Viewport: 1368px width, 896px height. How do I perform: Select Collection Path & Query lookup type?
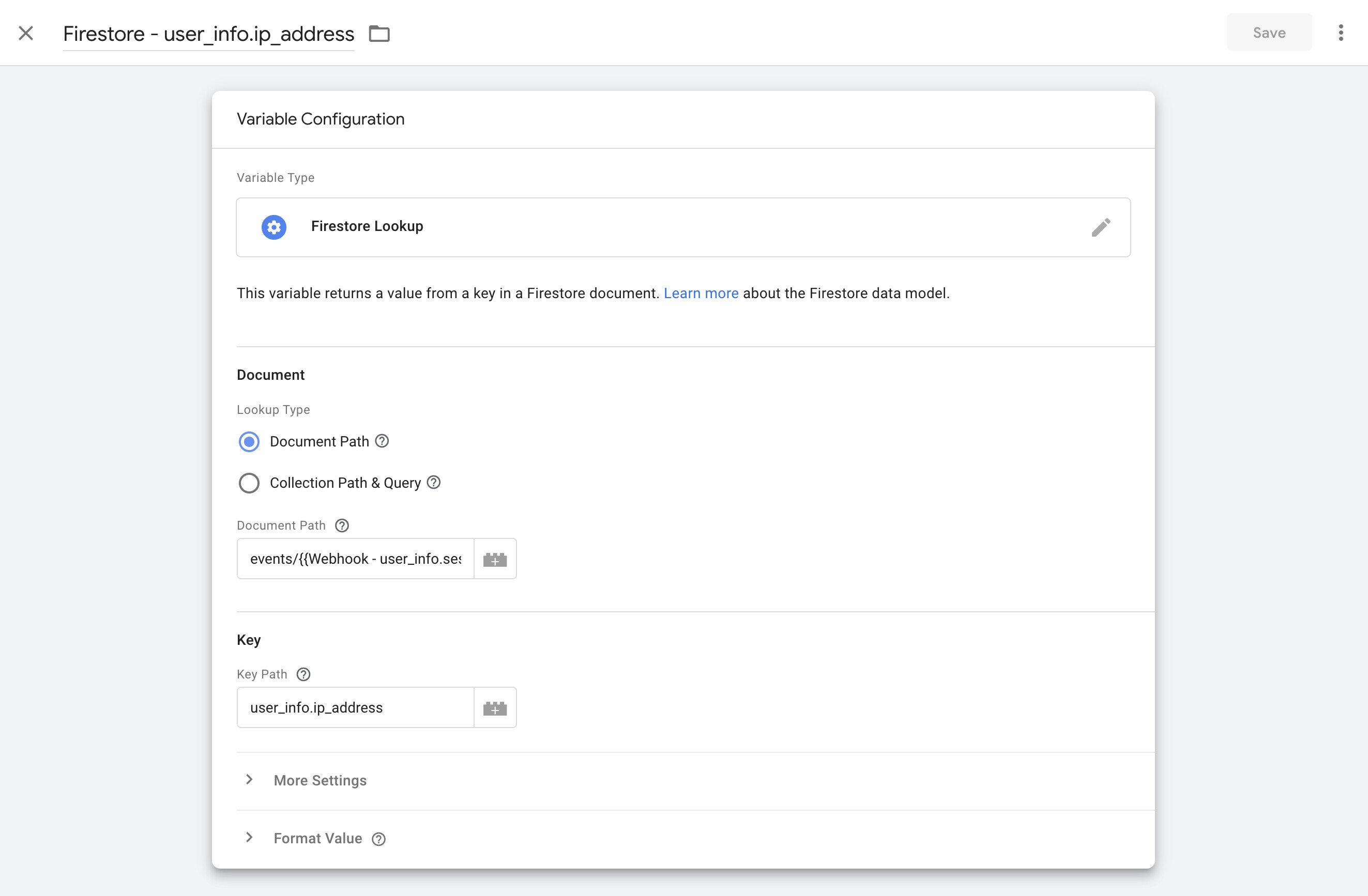[x=249, y=483]
